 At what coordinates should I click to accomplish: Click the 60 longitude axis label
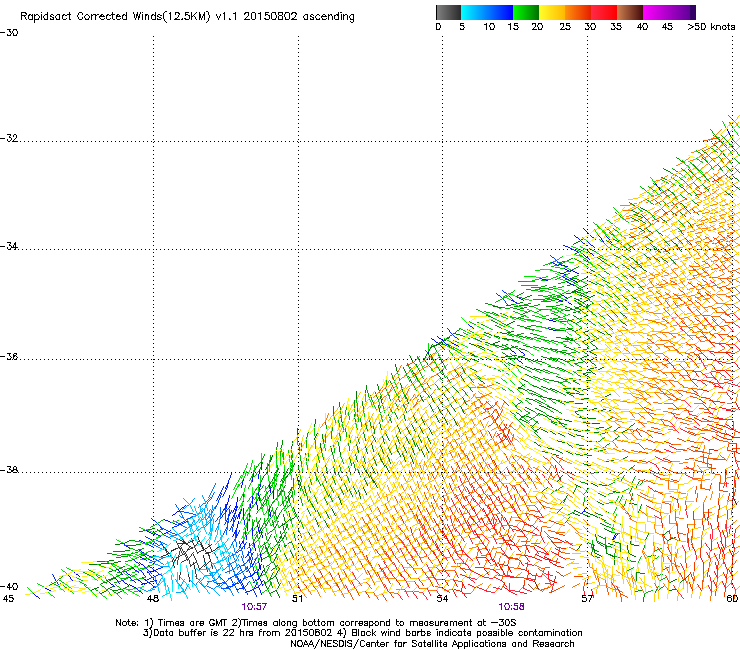(x=732, y=599)
